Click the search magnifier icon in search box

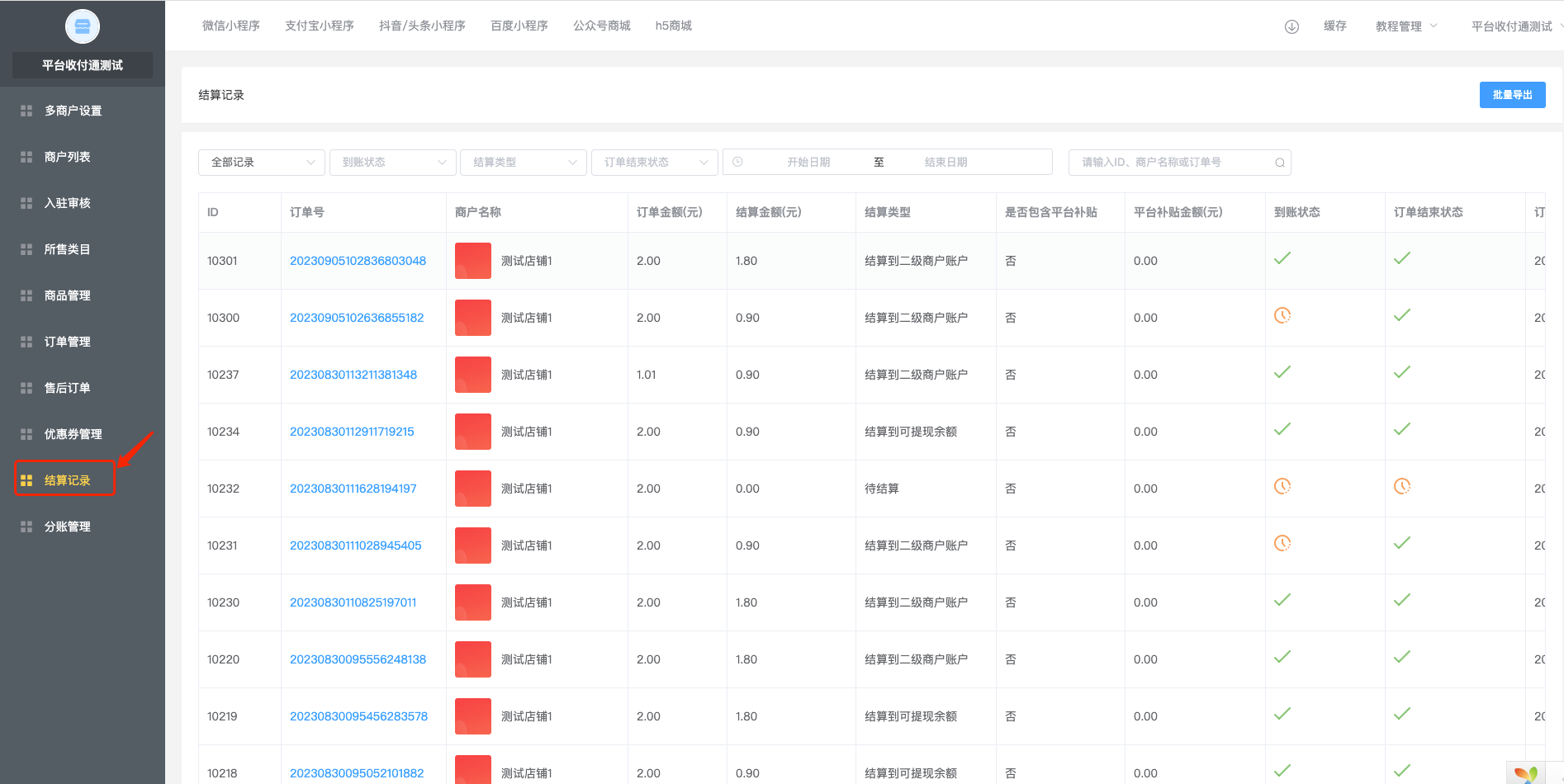coord(1279,163)
